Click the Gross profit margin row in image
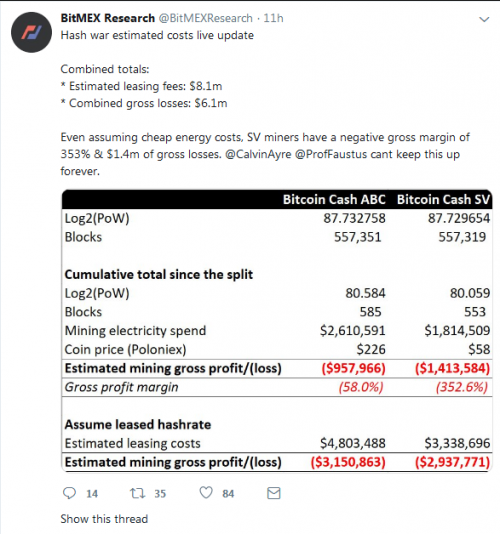Viewport: 500px width, 534px height. click(x=277, y=387)
